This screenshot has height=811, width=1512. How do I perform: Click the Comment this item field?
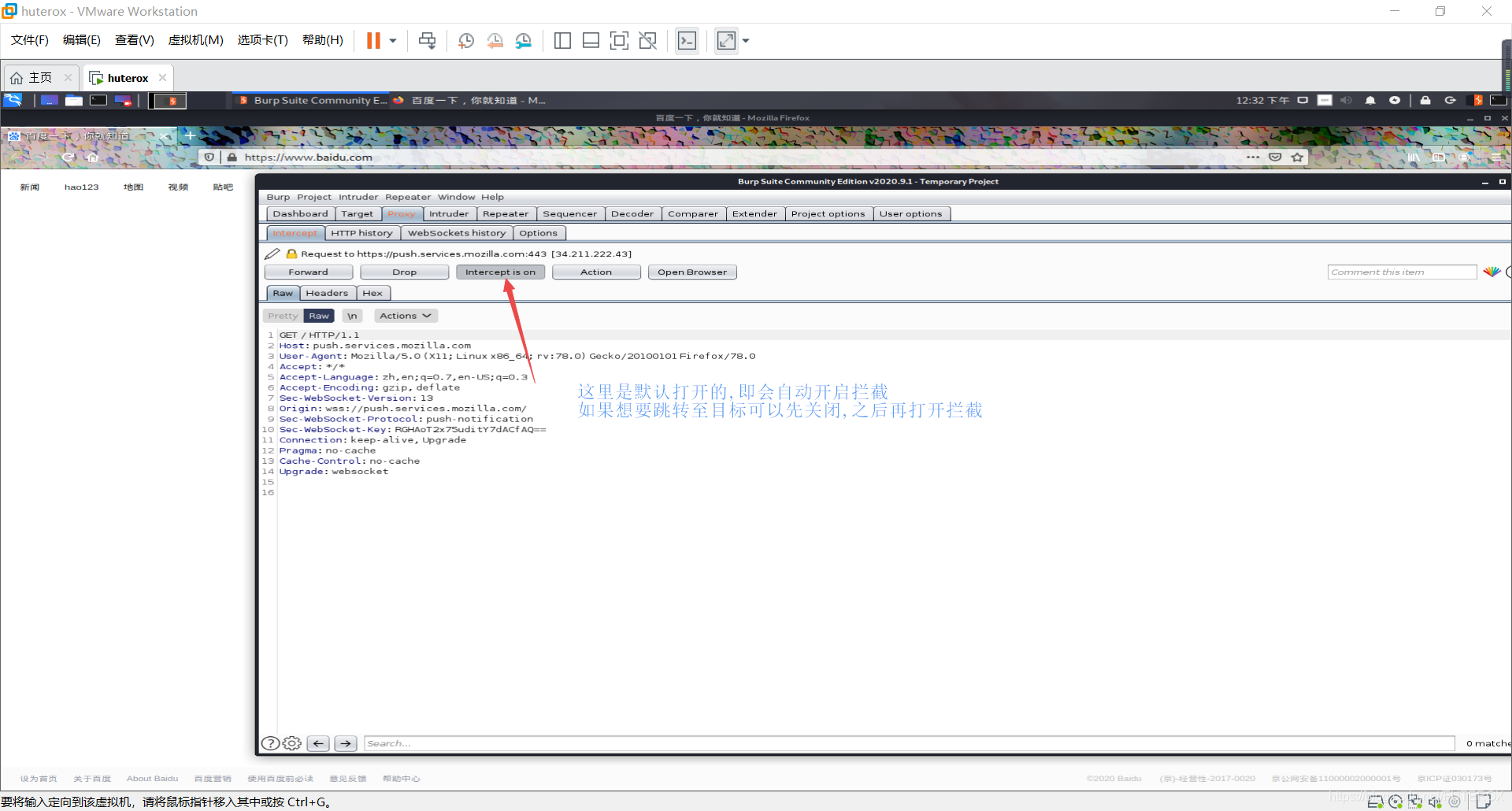(x=1402, y=272)
